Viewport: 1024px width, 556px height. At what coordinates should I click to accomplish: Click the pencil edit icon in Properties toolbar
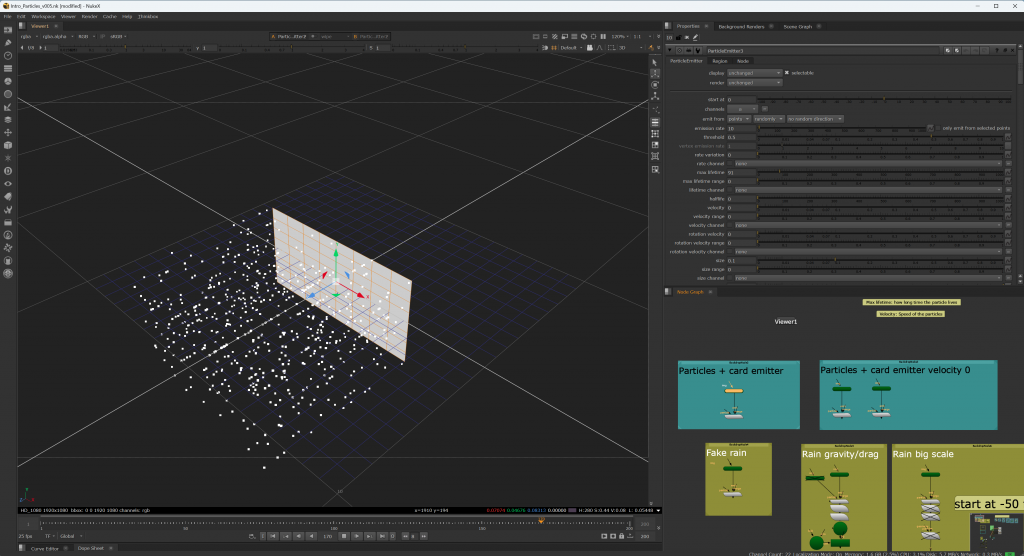coord(695,38)
